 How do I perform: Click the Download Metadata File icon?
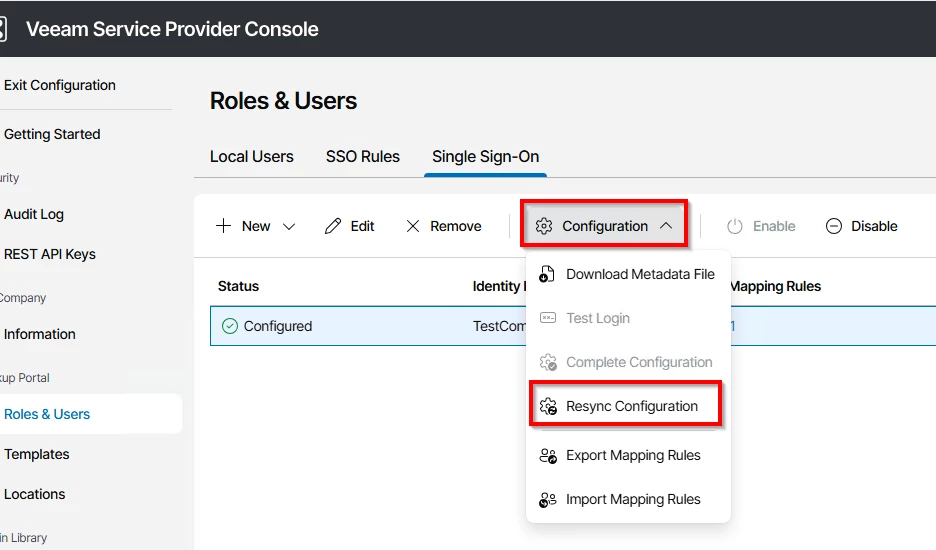tap(547, 274)
